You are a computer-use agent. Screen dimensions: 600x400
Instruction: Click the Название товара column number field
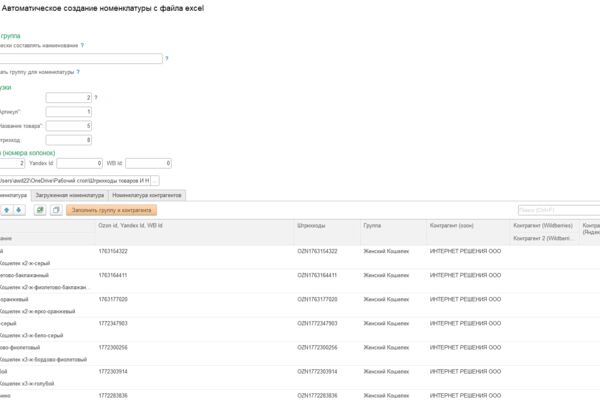tap(69, 126)
